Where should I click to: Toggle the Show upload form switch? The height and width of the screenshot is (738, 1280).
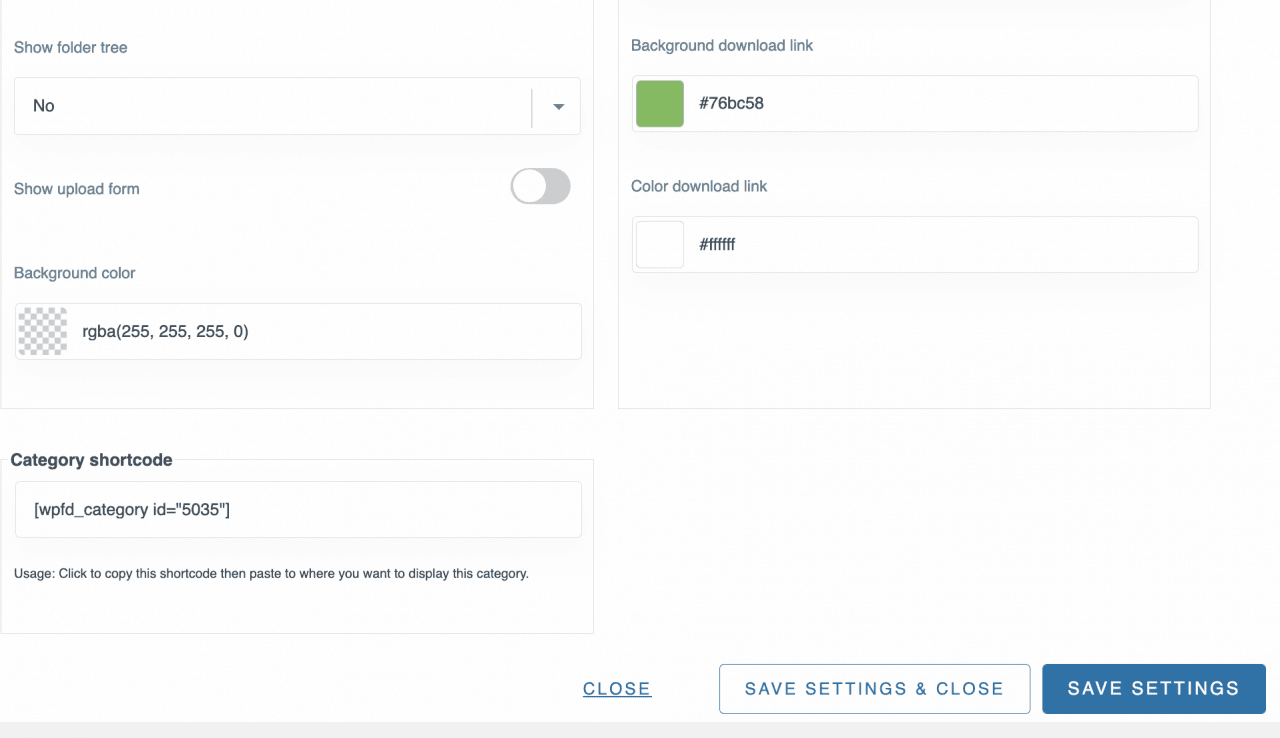point(540,187)
